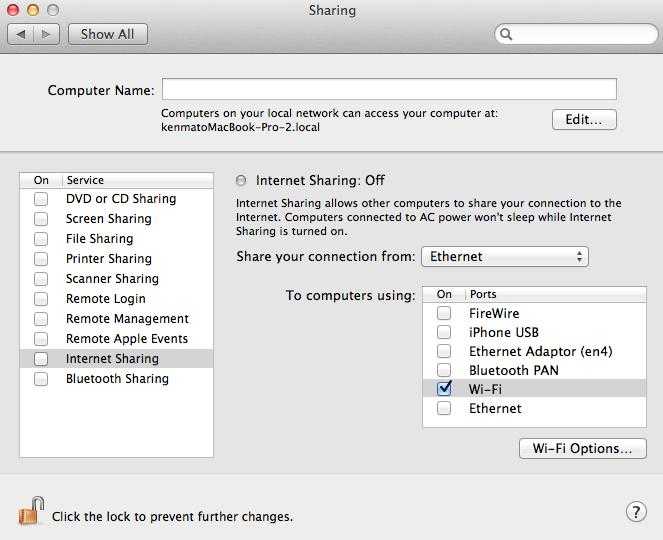Image resolution: width=663 pixels, height=540 pixels.
Task: Click the forward navigation arrow
Action: pos(47,34)
